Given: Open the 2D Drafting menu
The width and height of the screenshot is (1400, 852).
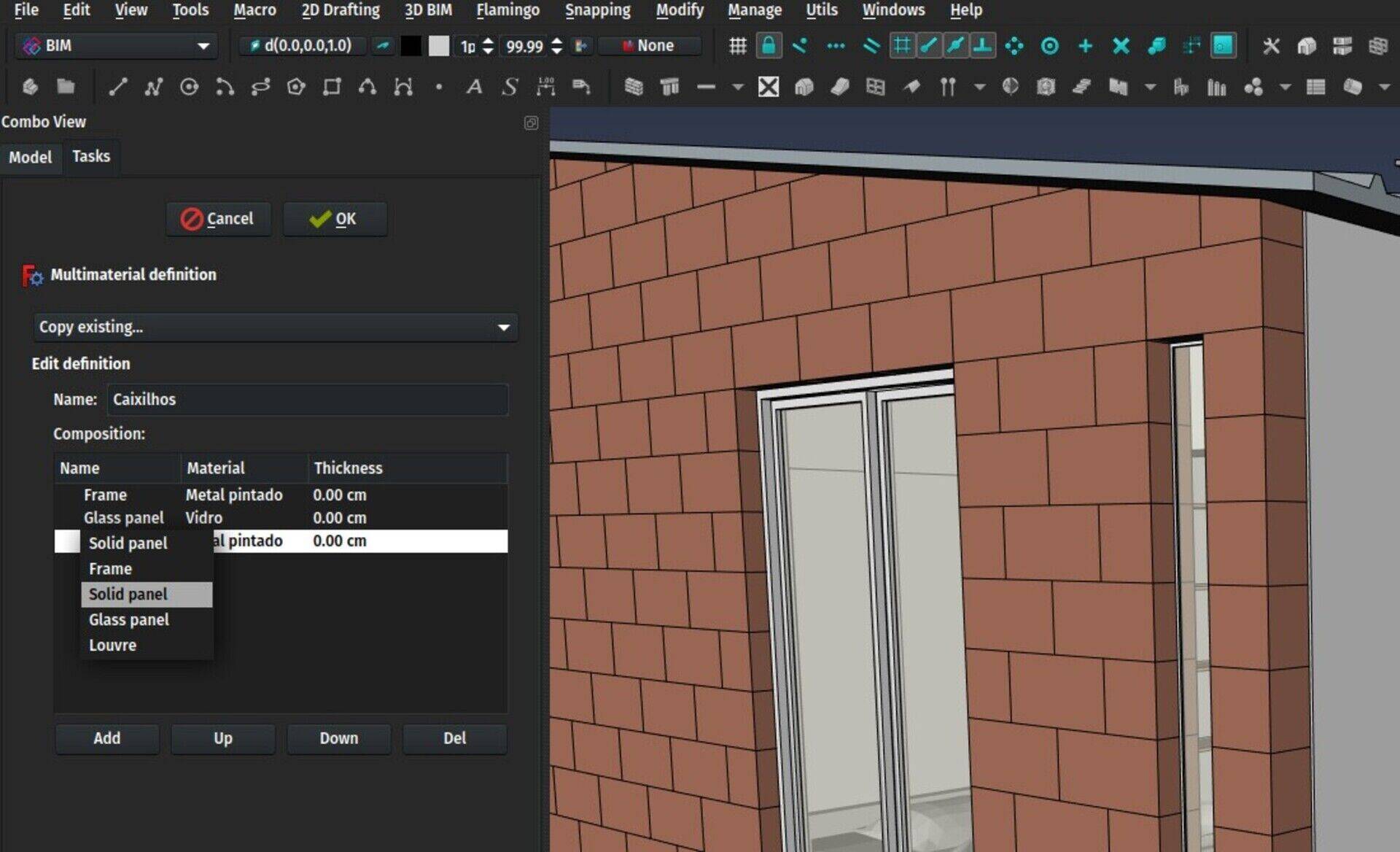Looking at the screenshot, I should tap(341, 10).
